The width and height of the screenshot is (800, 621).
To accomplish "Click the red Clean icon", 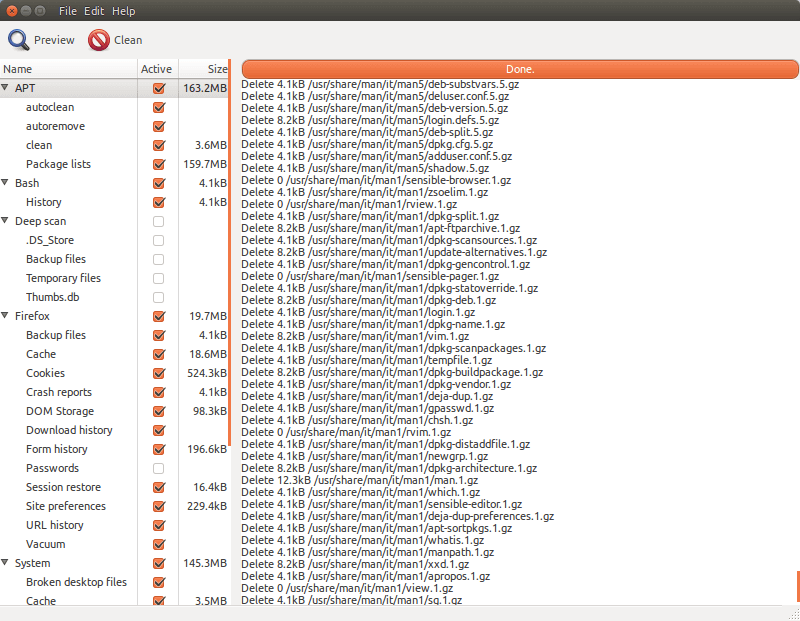I will pyautogui.click(x=98, y=40).
